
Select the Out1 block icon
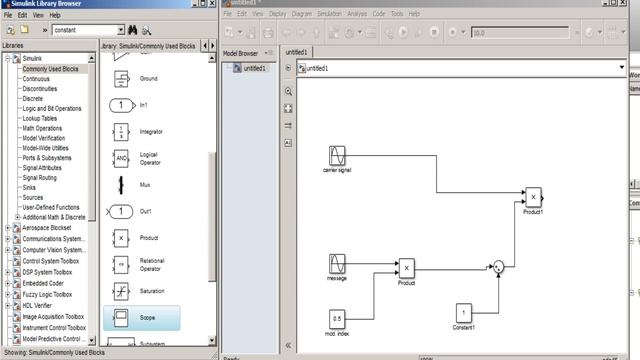(120, 211)
